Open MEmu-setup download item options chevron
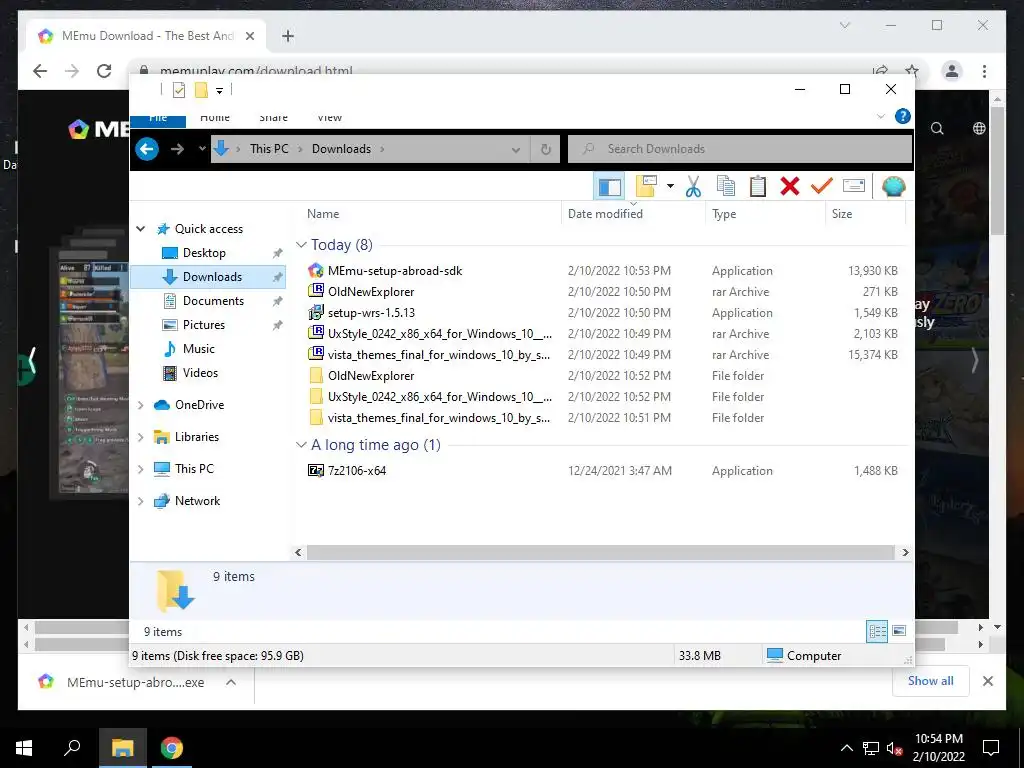This screenshot has height=768, width=1024. pyautogui.click(x=231, y=682)
